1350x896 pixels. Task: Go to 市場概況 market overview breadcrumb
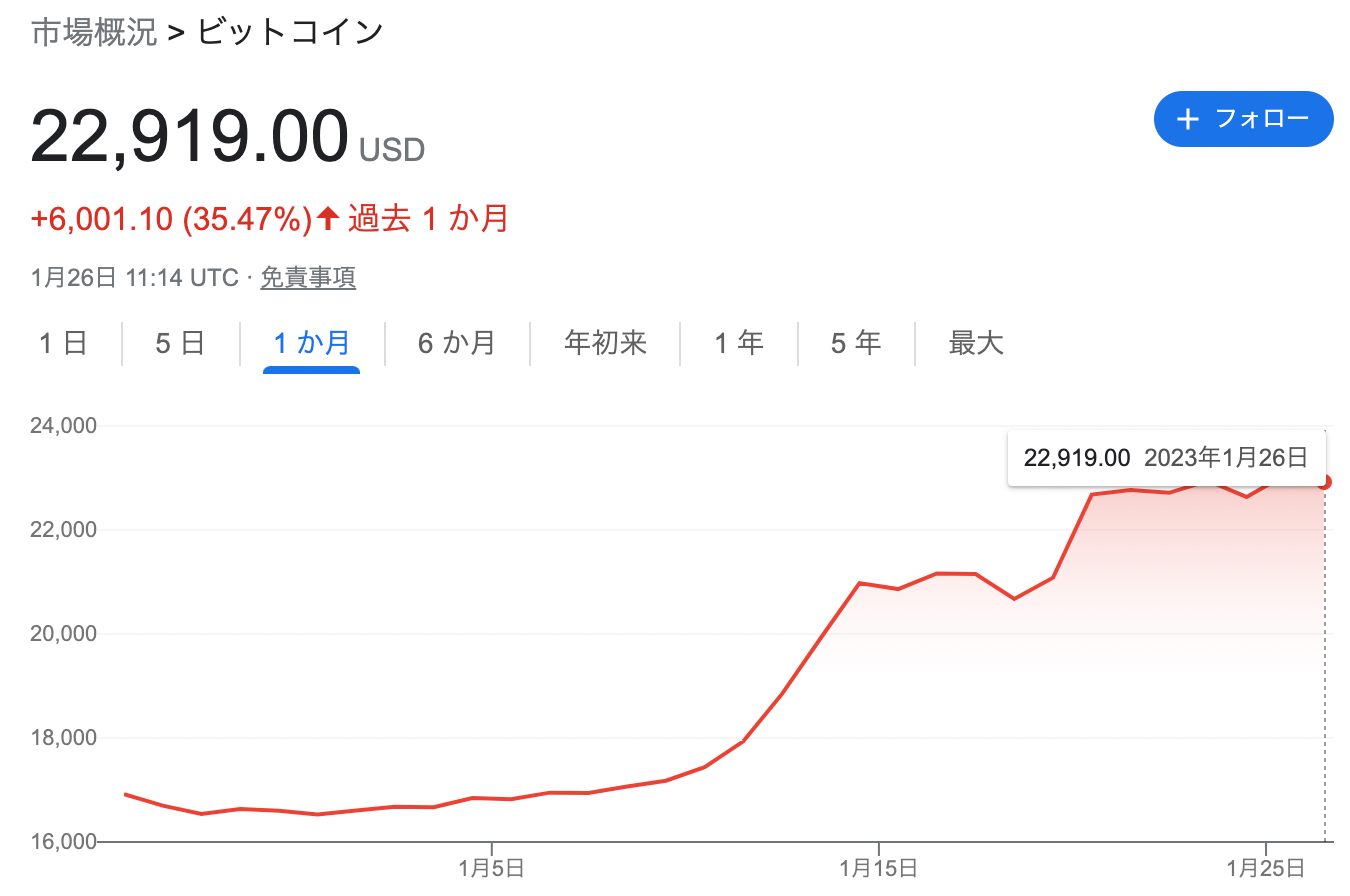tap(94, 32)
